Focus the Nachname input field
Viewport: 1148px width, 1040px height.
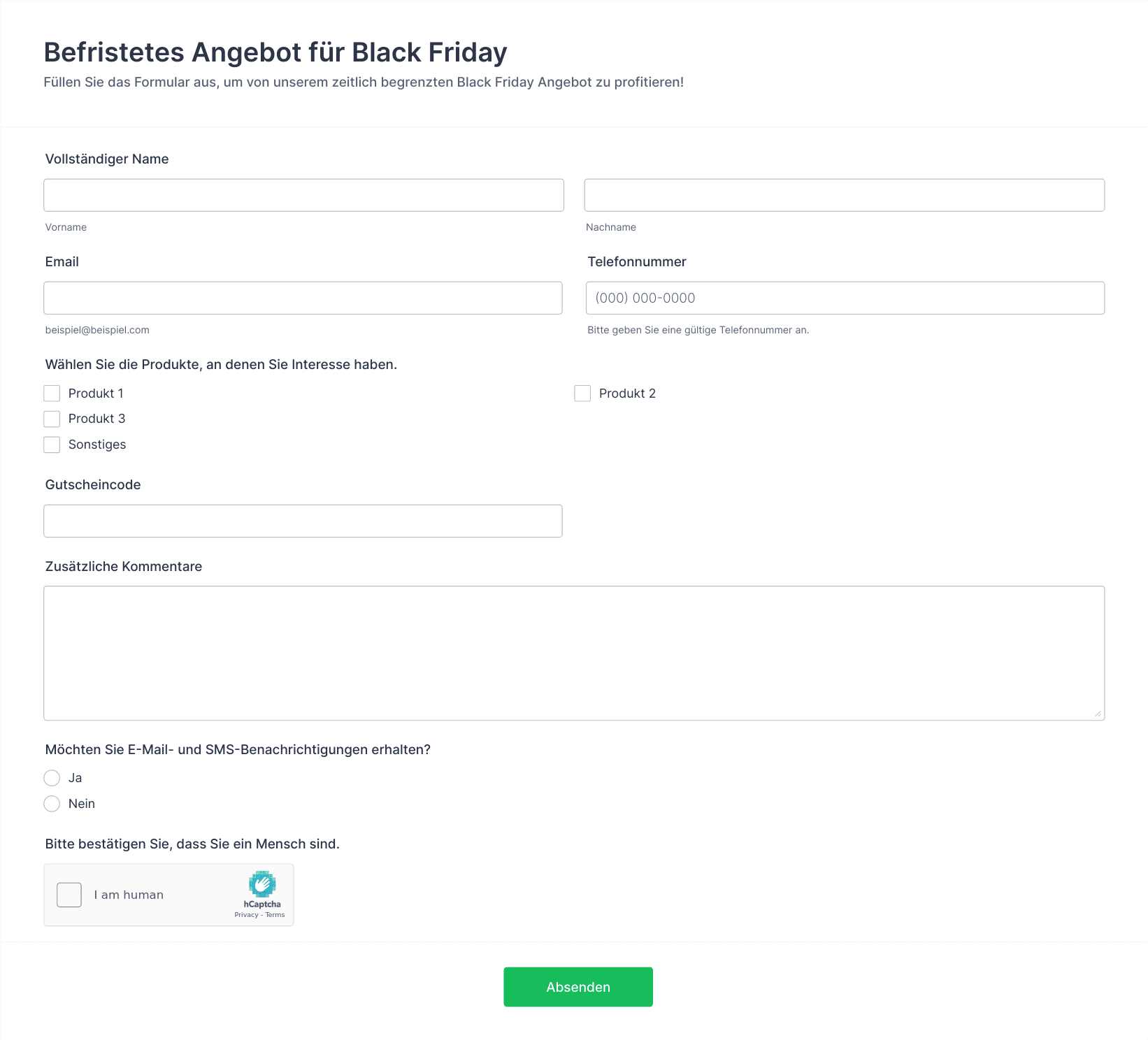click(x=845, y=195)
